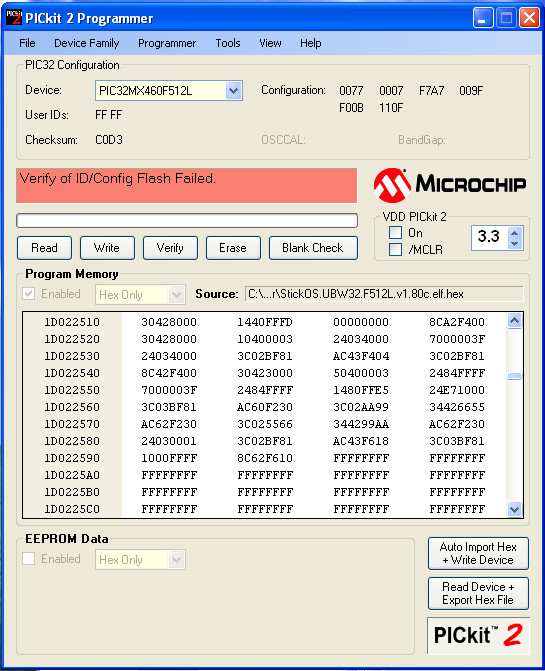The image size is (545, 671).
Task: Click the Erase button
Action: tap(233, 248)
